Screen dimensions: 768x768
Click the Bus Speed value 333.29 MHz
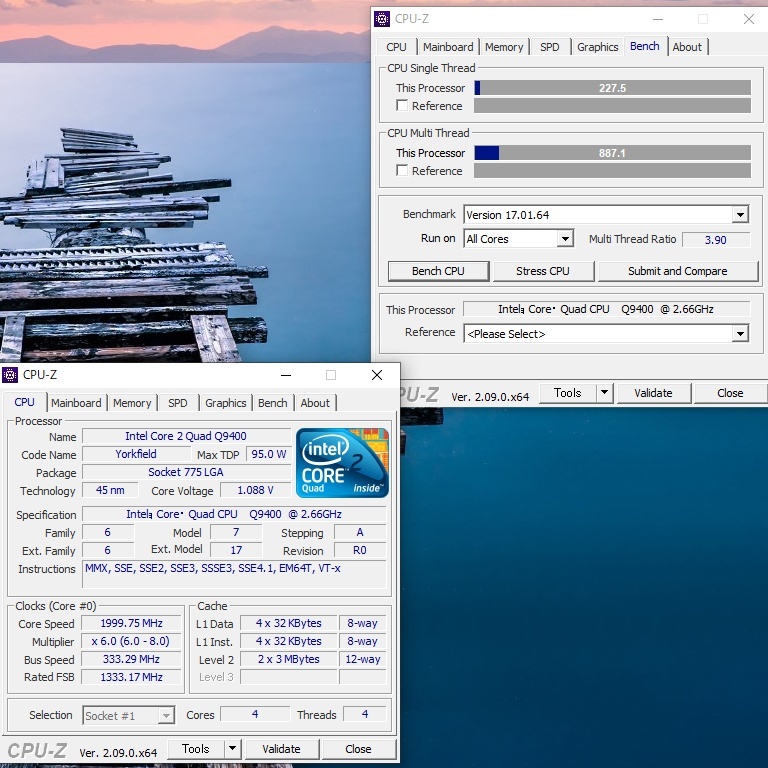click(131, 659)
